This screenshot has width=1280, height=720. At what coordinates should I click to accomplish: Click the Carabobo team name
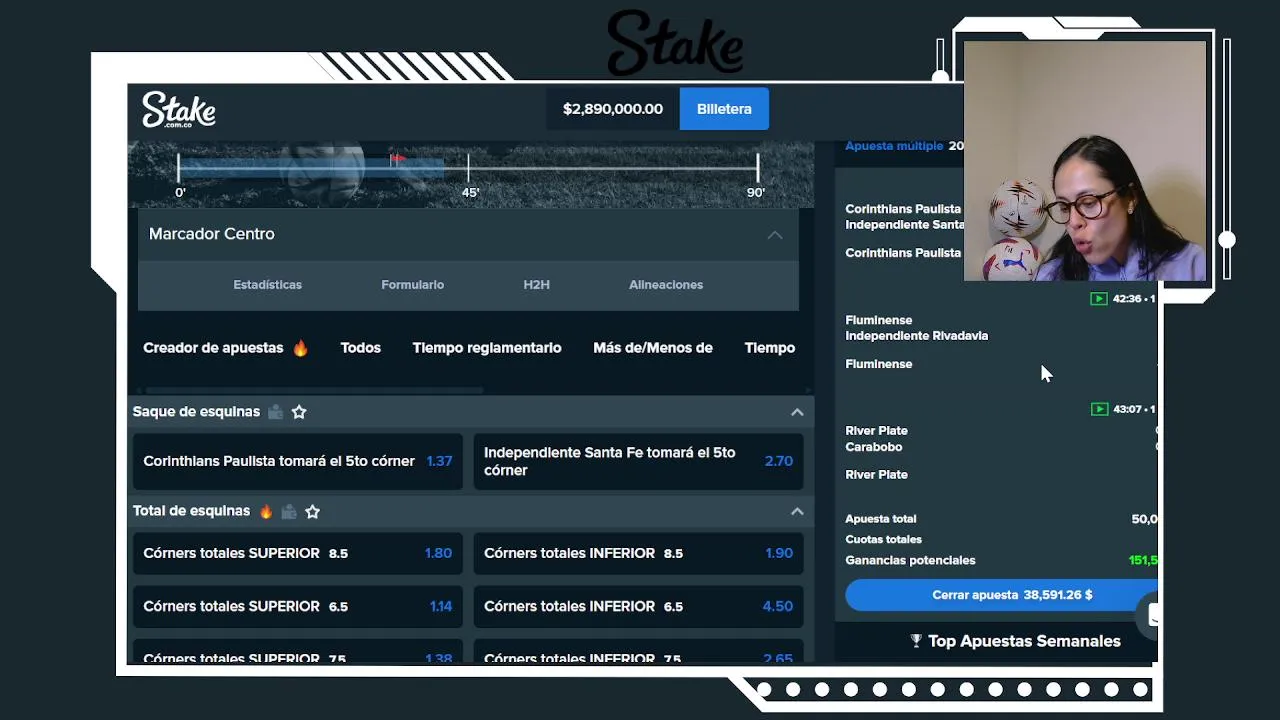(x=874, y=447)
